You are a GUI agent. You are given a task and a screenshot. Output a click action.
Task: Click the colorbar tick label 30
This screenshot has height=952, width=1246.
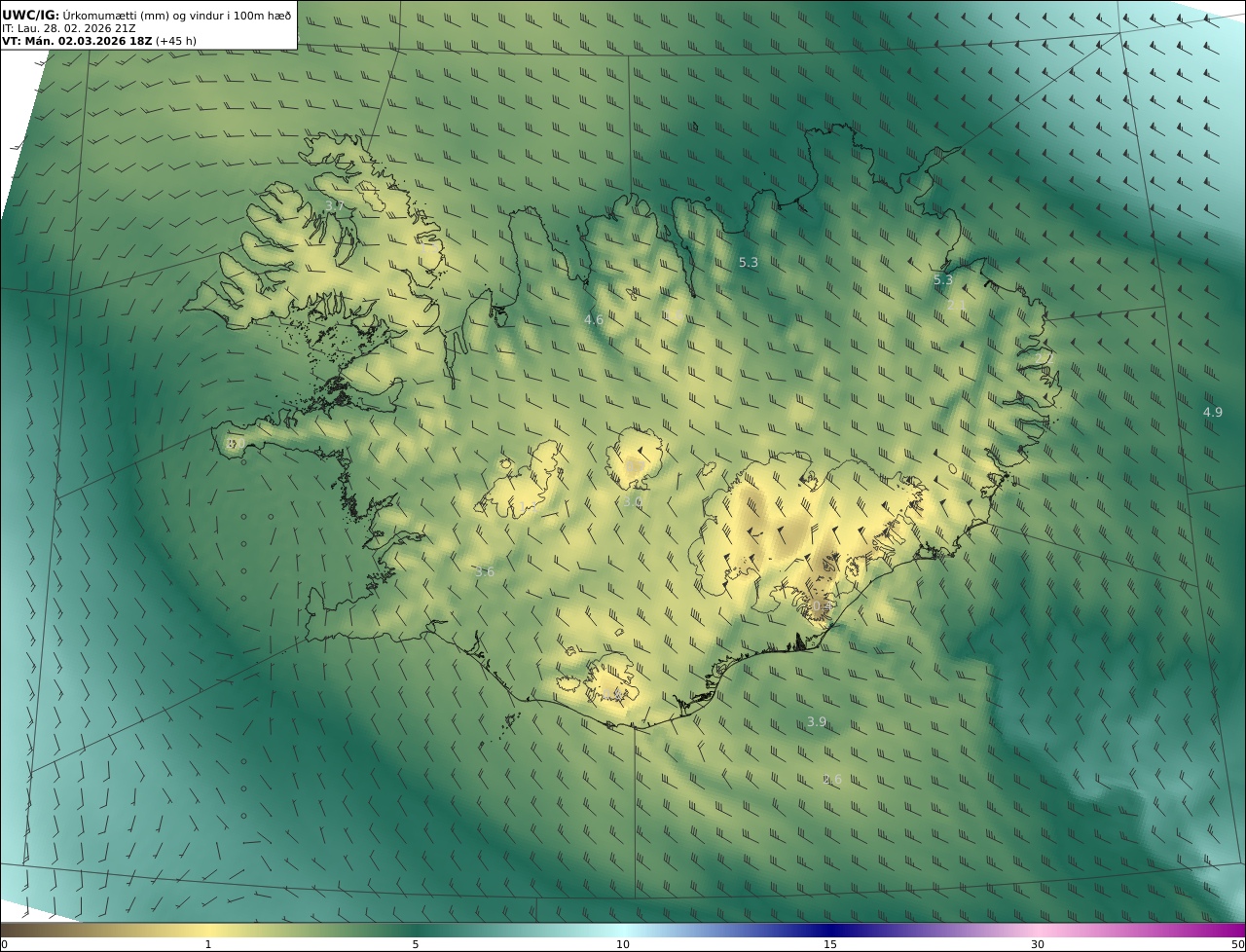tap(1038, 944)
